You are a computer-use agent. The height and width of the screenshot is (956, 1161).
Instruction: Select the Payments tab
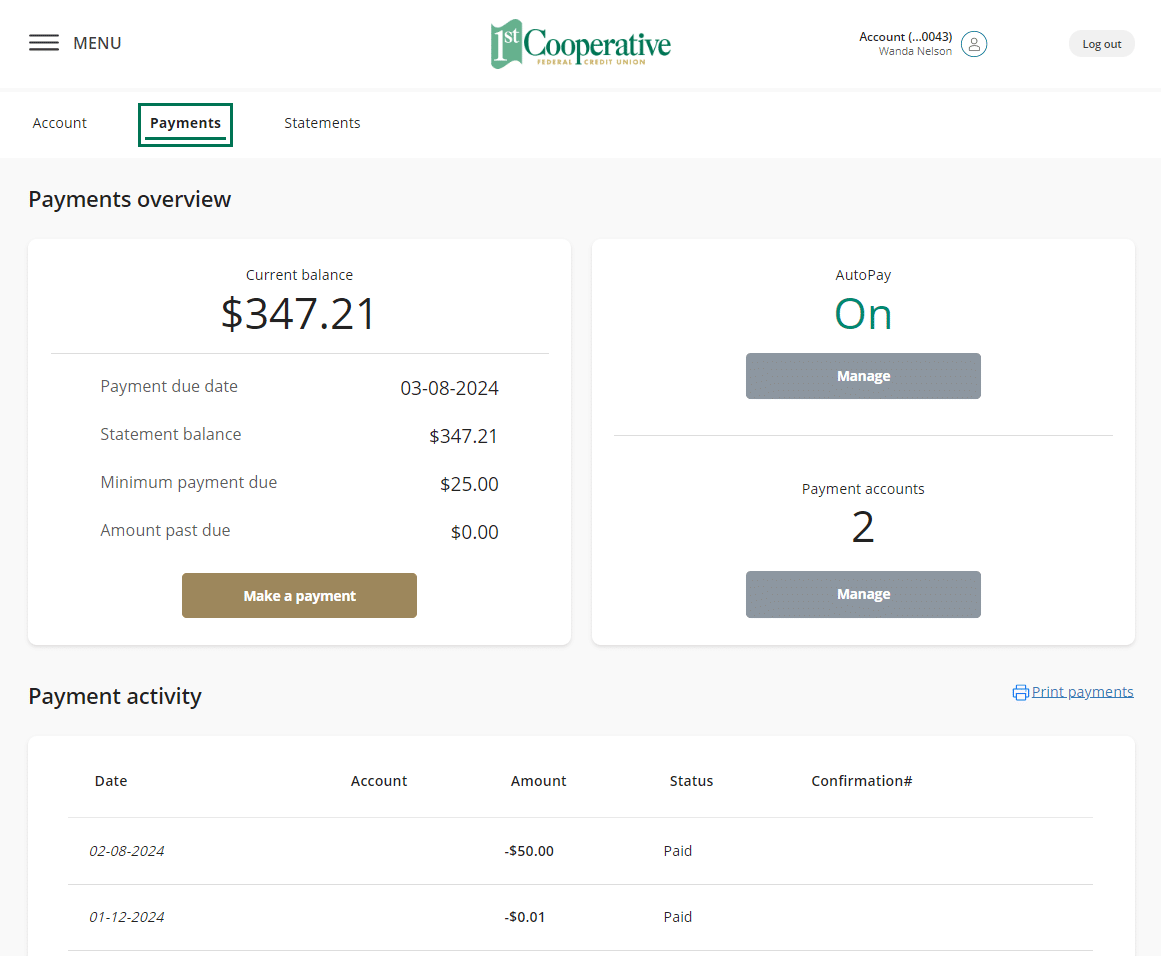(185, 124)
